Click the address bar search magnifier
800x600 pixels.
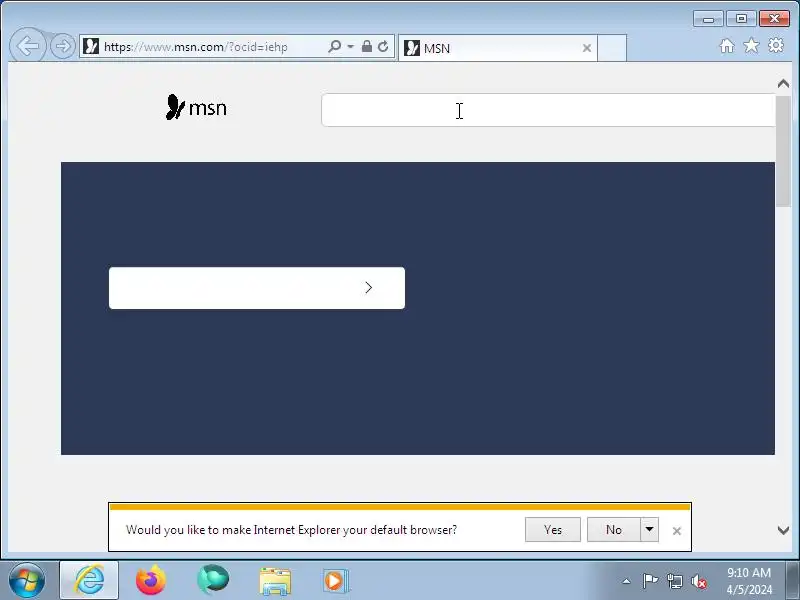click(x=335, y=46)
